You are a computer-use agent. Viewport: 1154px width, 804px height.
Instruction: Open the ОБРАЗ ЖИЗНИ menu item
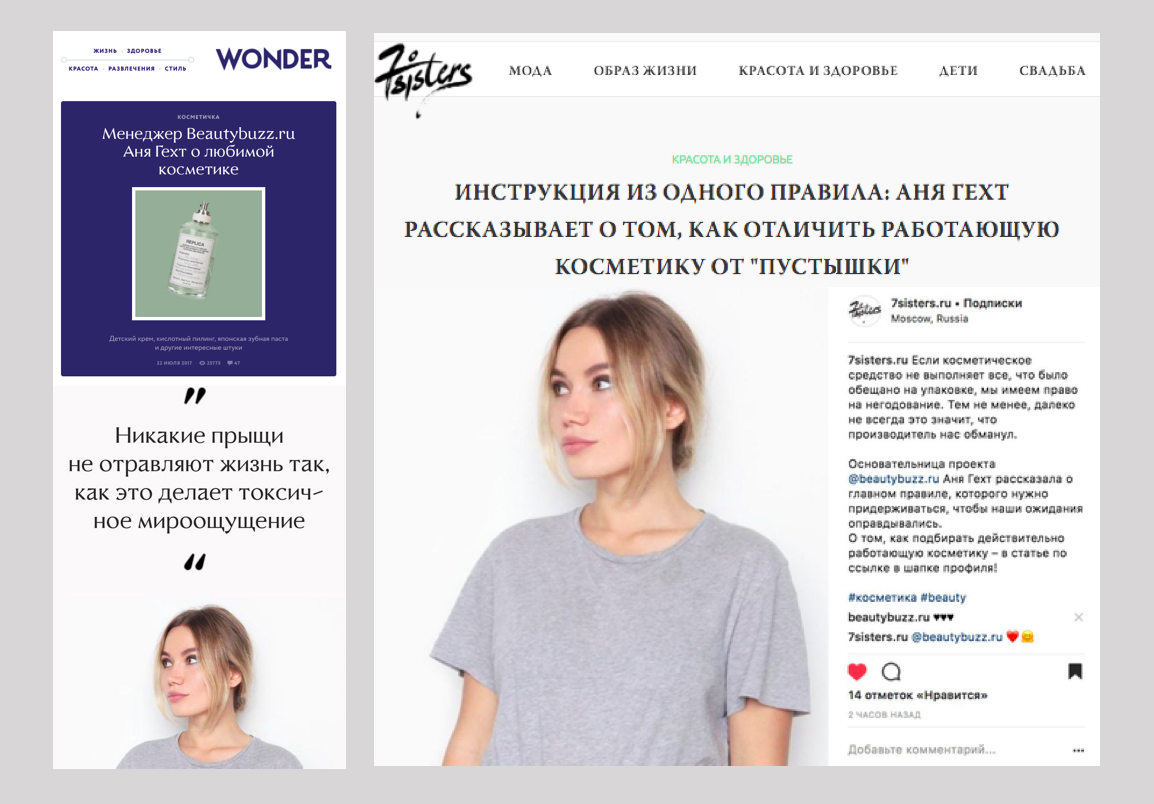[x=645, y=71]
